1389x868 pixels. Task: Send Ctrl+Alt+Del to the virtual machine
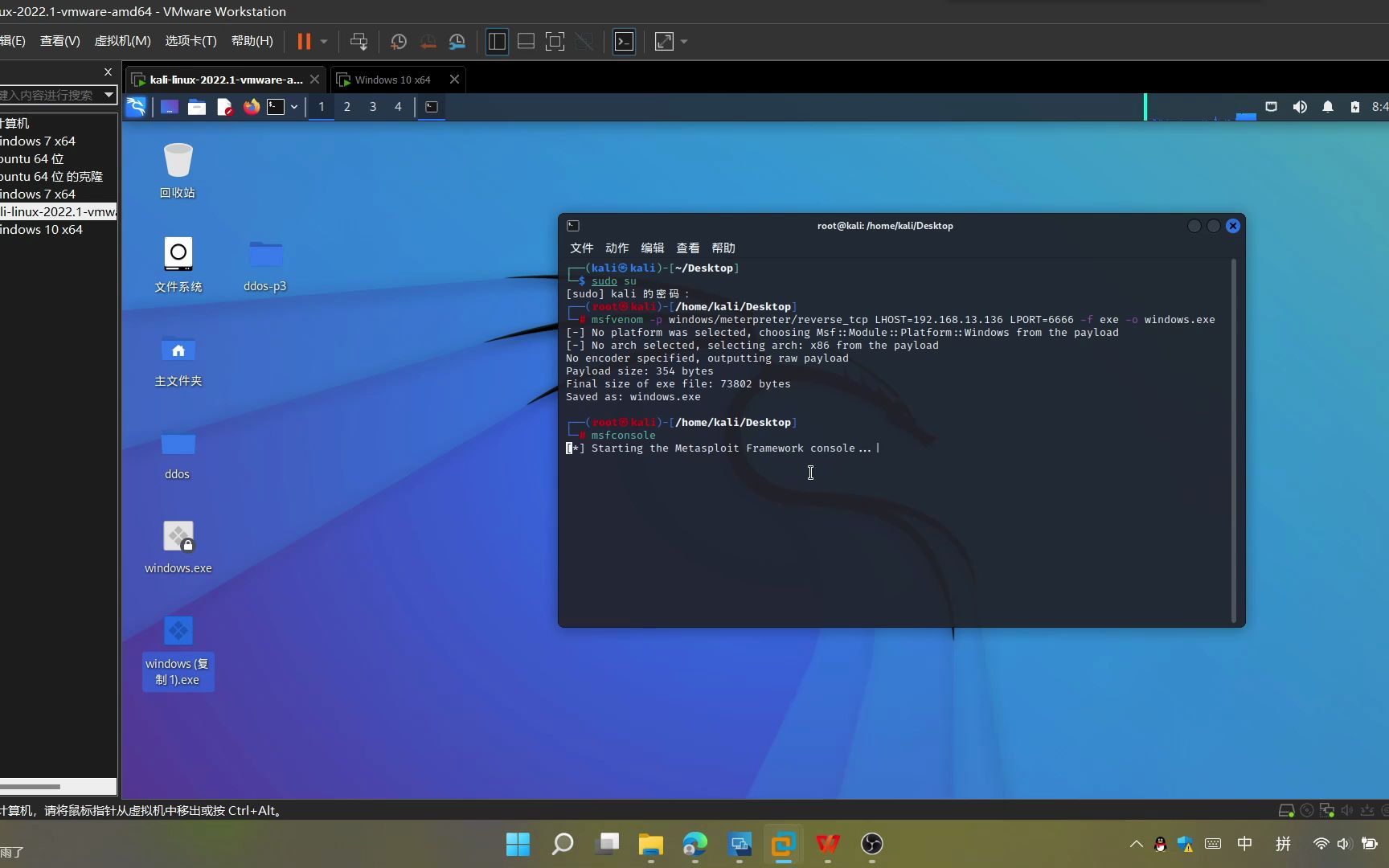pyautogui.click(x=359, y=42)
